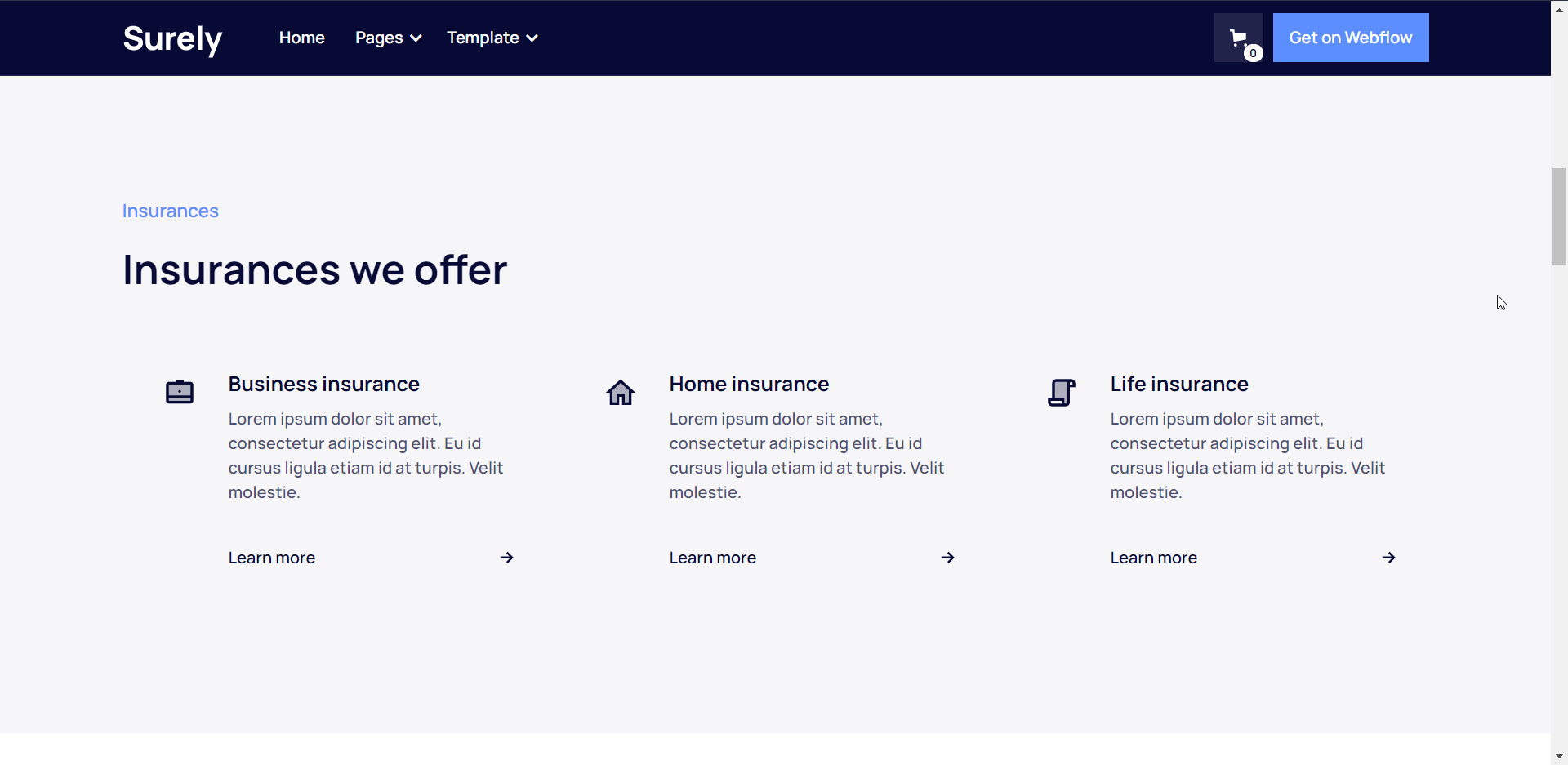Open Learn more under Business insurance
1568x765 pixels.
pos(272,558)
